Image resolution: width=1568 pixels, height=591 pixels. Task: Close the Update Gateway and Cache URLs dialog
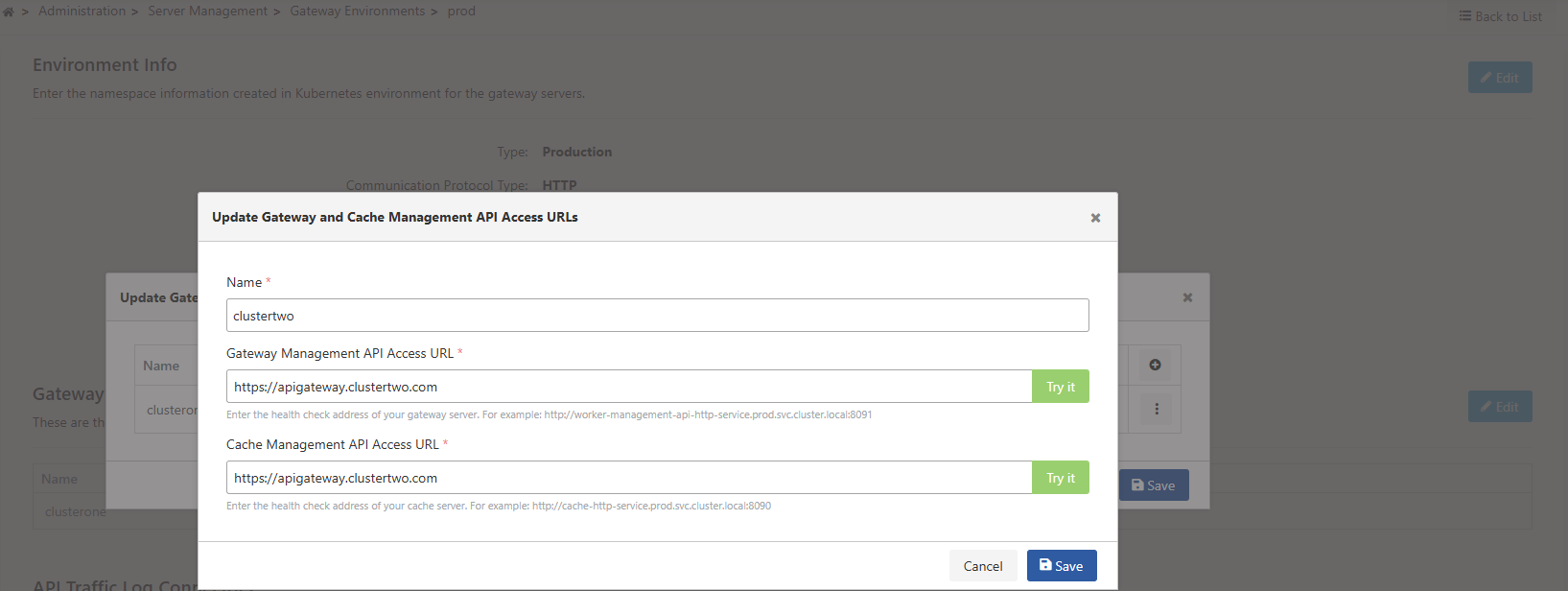1095,218
